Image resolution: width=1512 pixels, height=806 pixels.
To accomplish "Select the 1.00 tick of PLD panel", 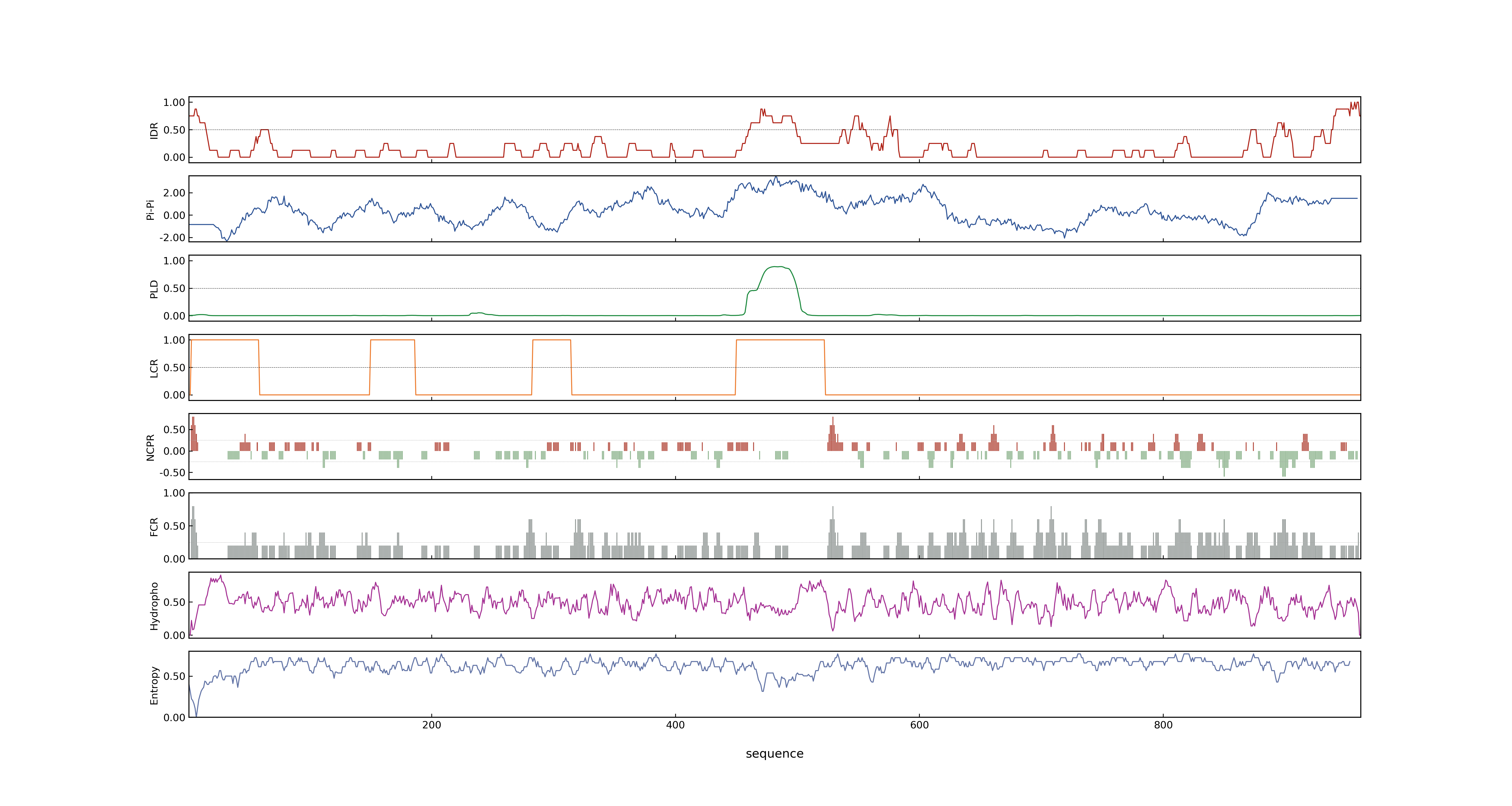I will (x=174, y=261).
